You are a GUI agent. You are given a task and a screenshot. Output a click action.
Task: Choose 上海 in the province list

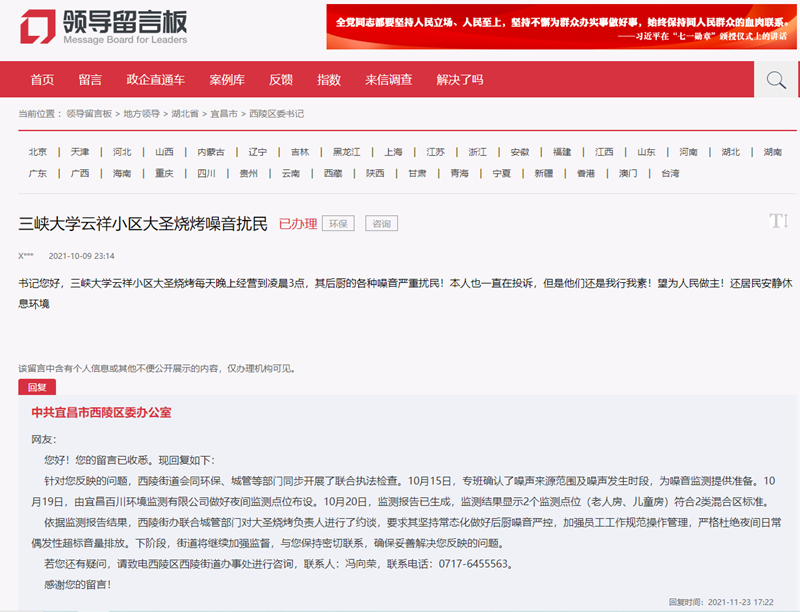point(393,152)
